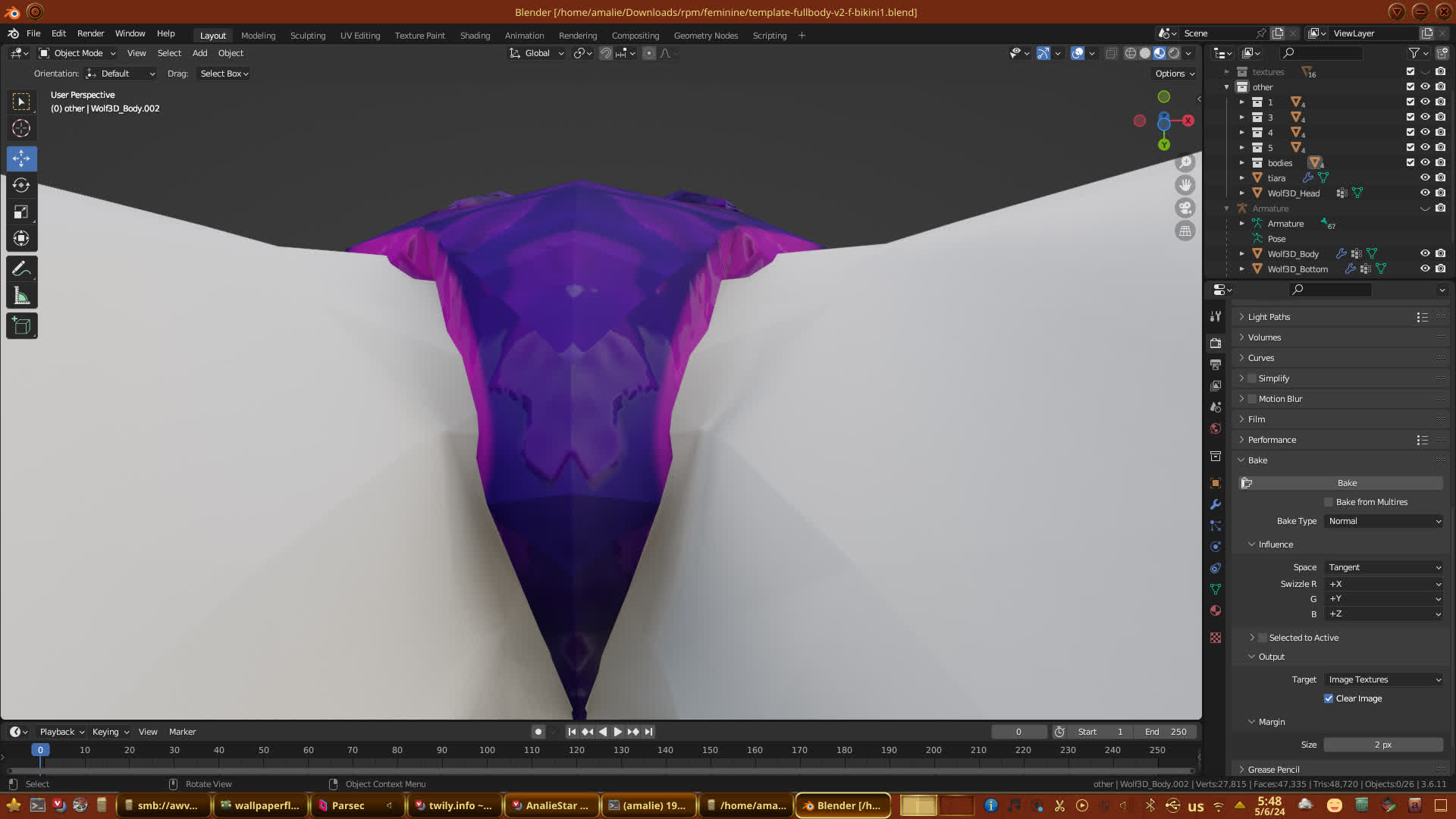
Task: Click the Margin Size value field
Action: [x=1382, y=745]
